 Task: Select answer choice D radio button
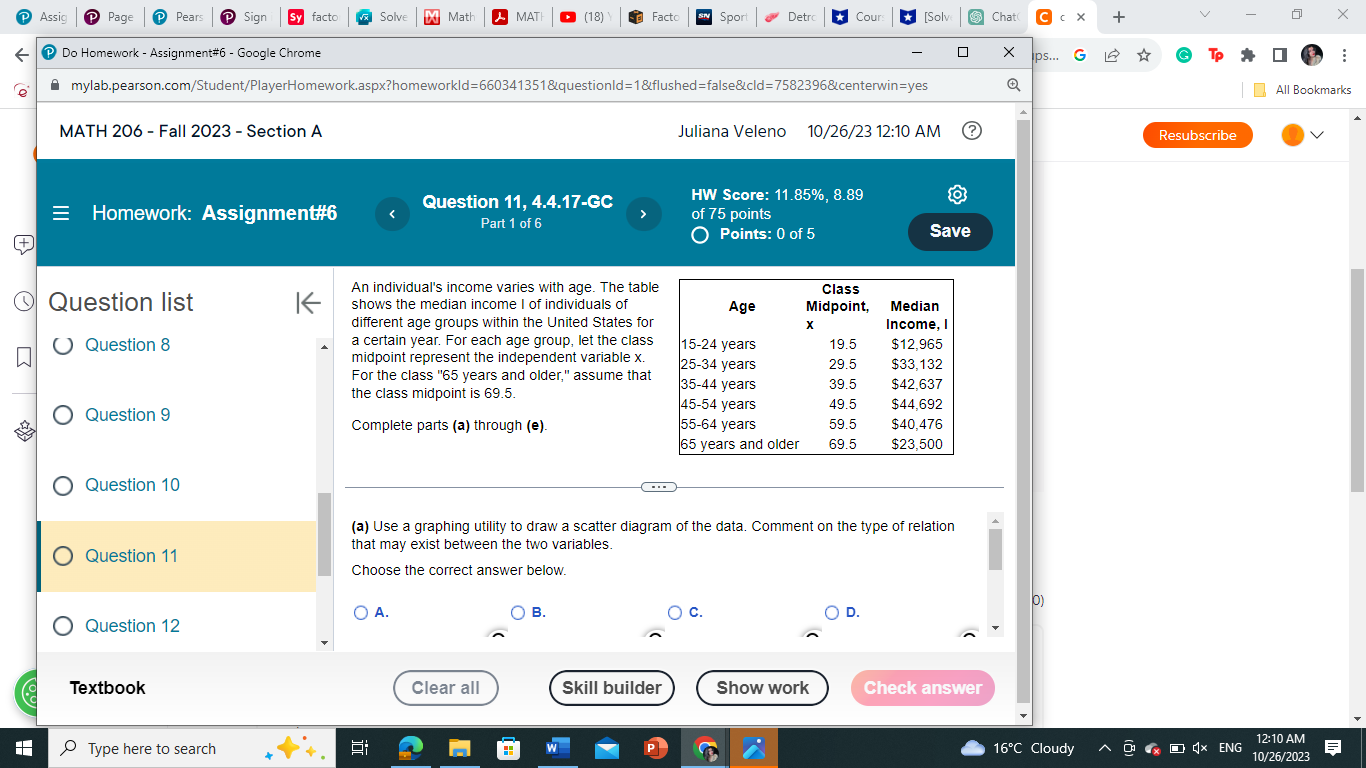pos(831,612)
